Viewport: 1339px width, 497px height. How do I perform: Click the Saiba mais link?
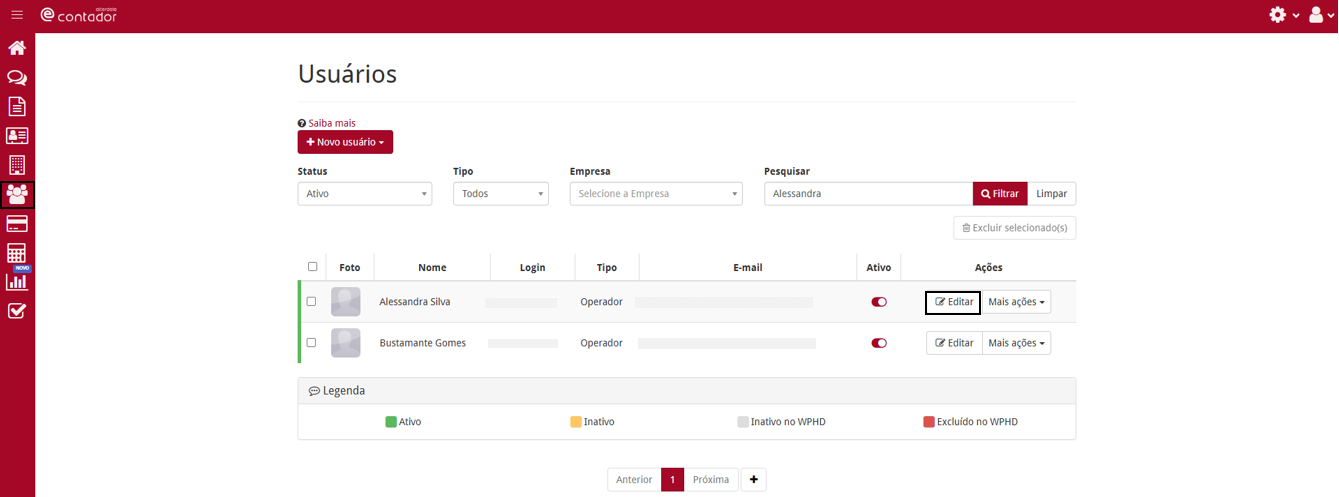[x=331, y=123]
